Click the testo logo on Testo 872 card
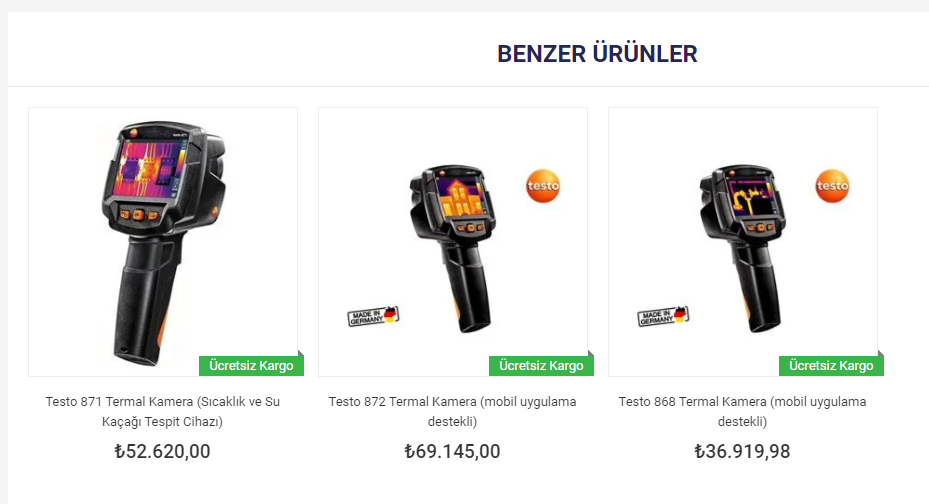Screen dimensions: 929x504 (x=543, y=186)
